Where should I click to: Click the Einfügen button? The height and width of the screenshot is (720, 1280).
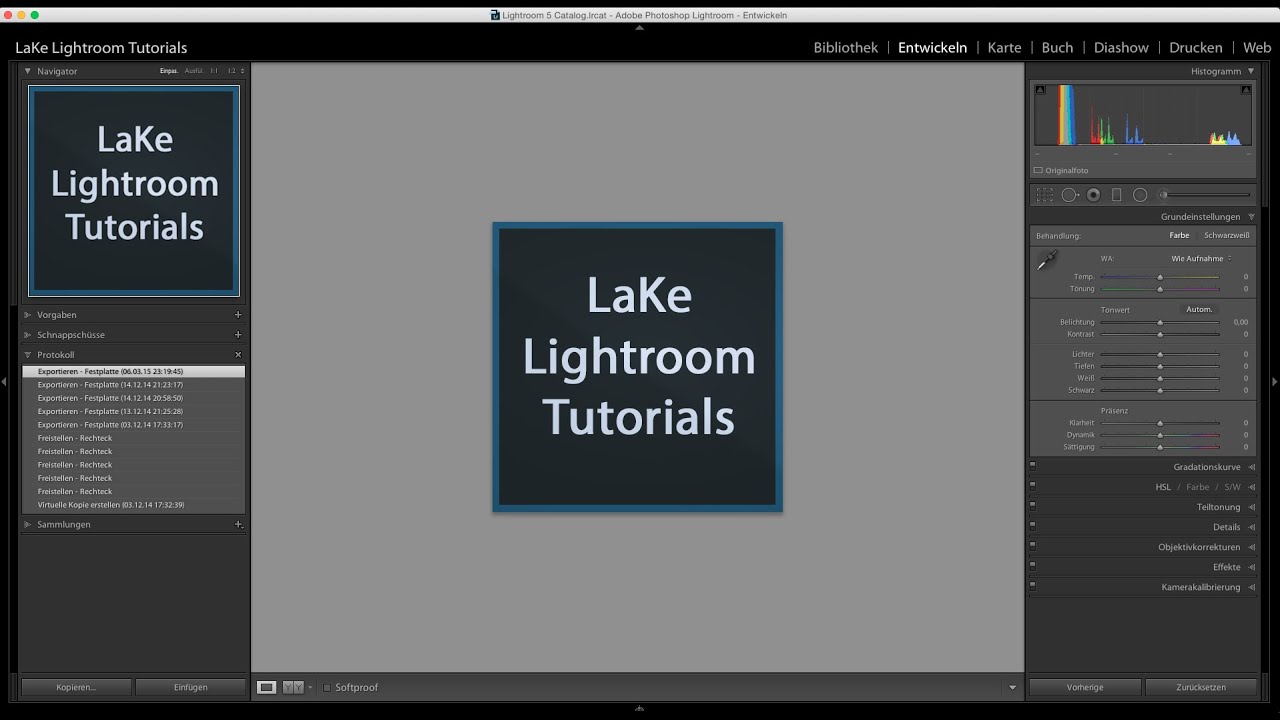click(x=190, y=687)
